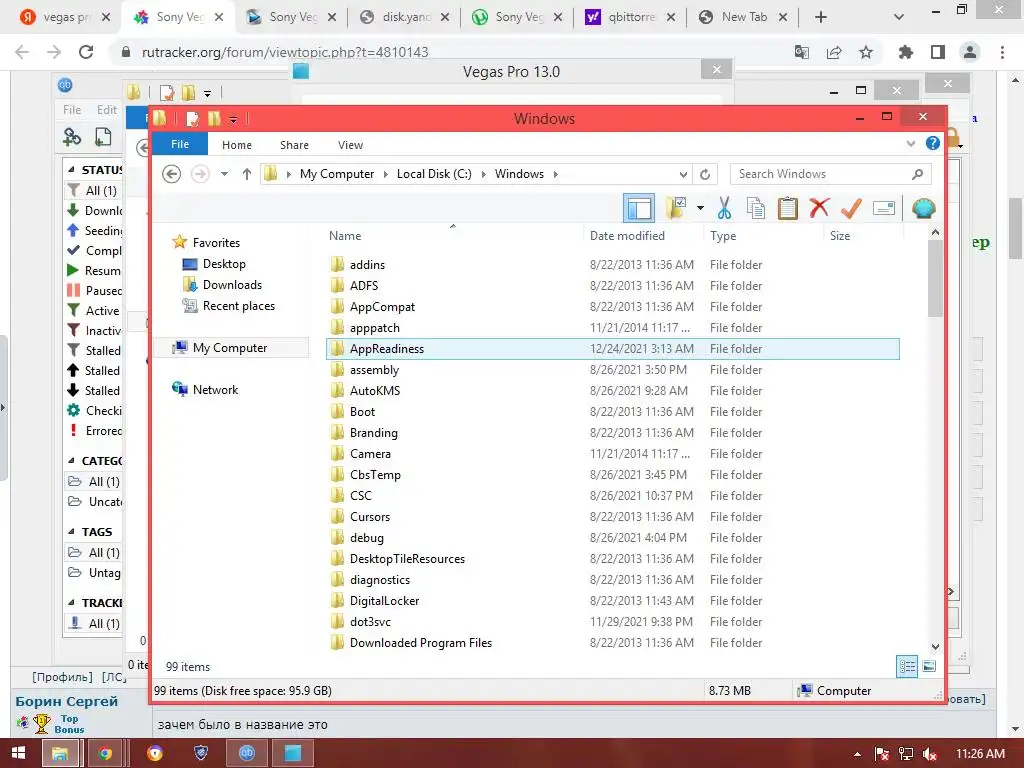Cut with the scissors icon
This screenshot has height=768, width=1024.
pyautogui.click(x=724, y=208)
